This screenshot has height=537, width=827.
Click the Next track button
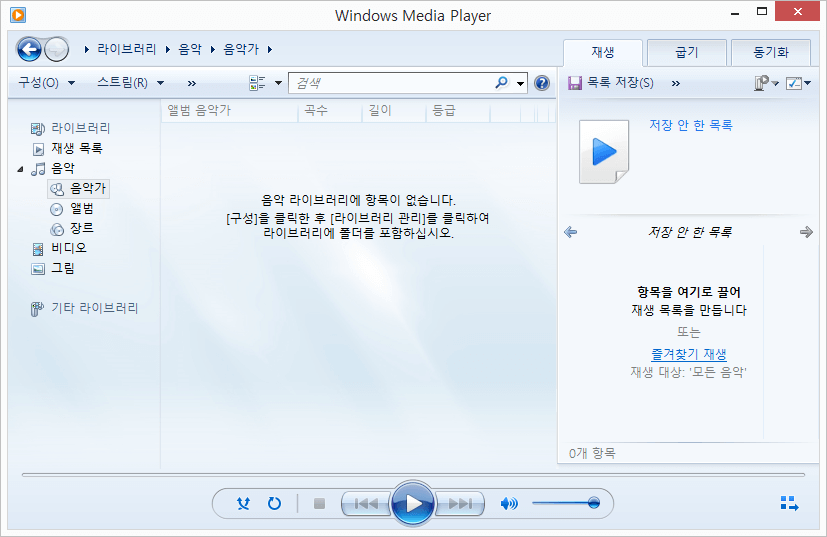[460, 503]
